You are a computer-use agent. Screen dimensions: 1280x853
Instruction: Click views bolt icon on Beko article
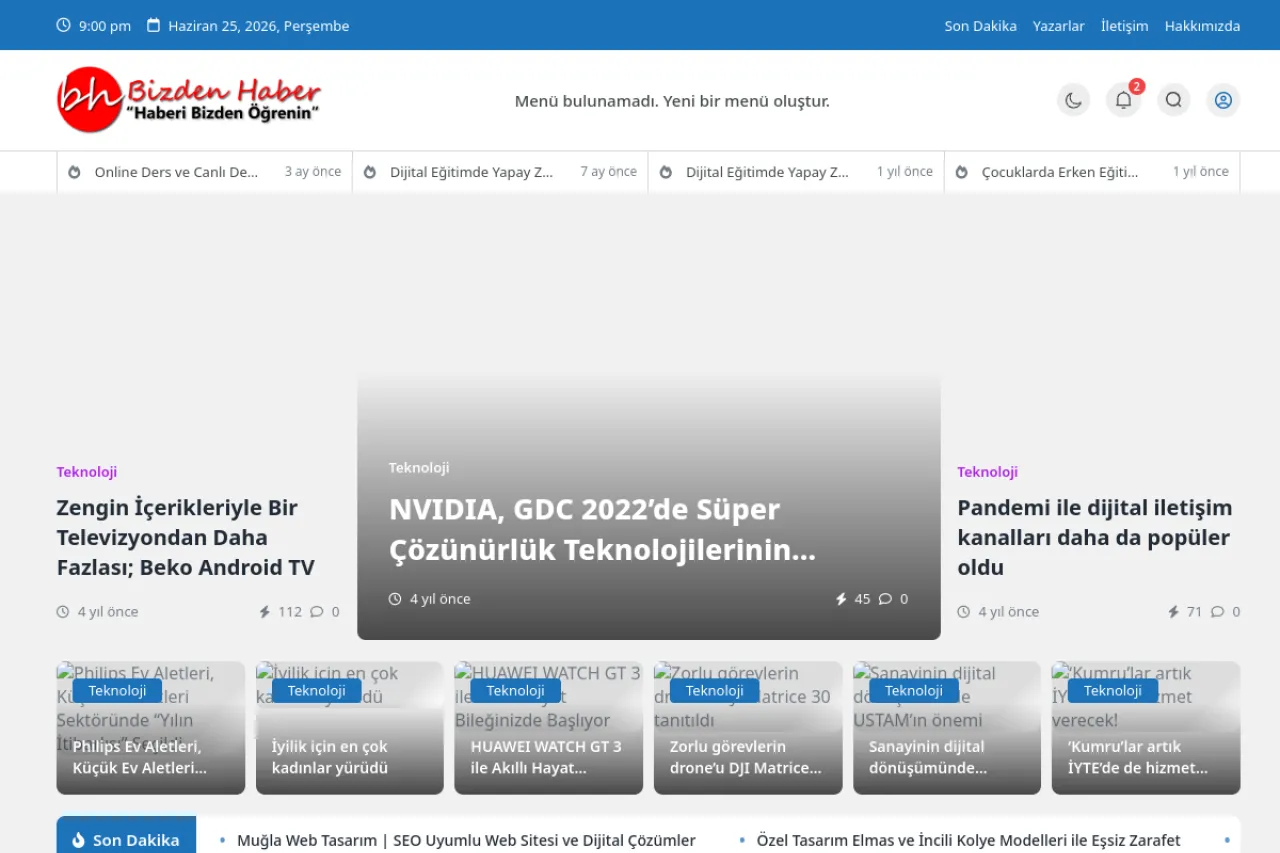click(265, 611)
